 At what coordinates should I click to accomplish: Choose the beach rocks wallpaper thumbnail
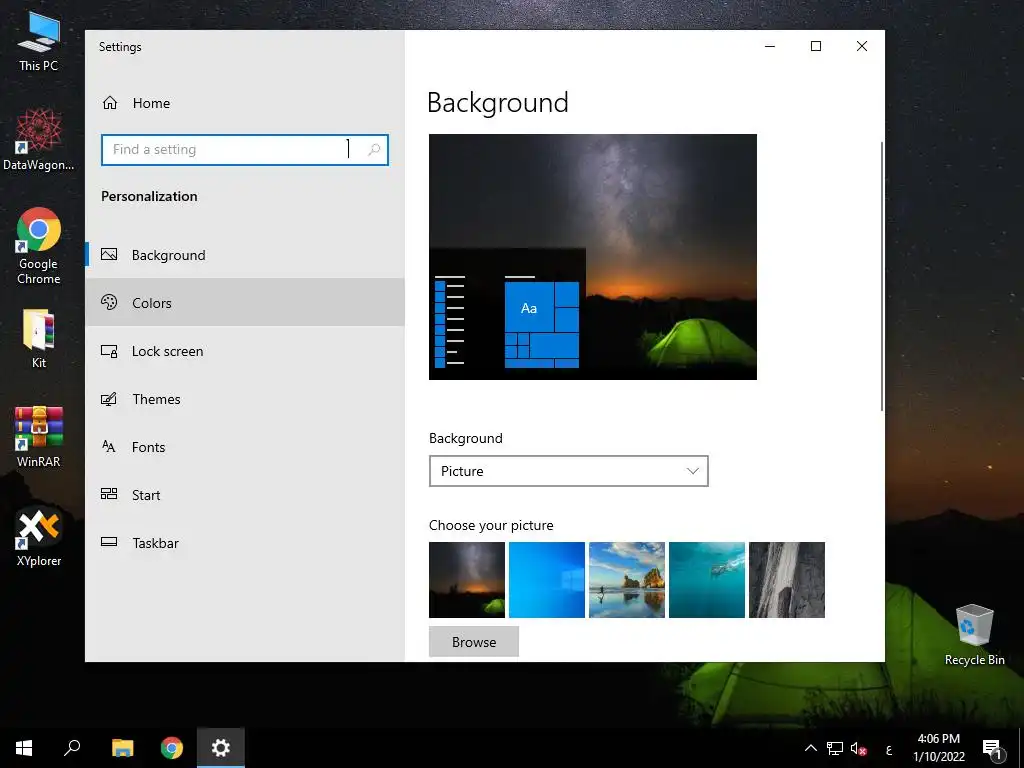(x=627, y=580)
